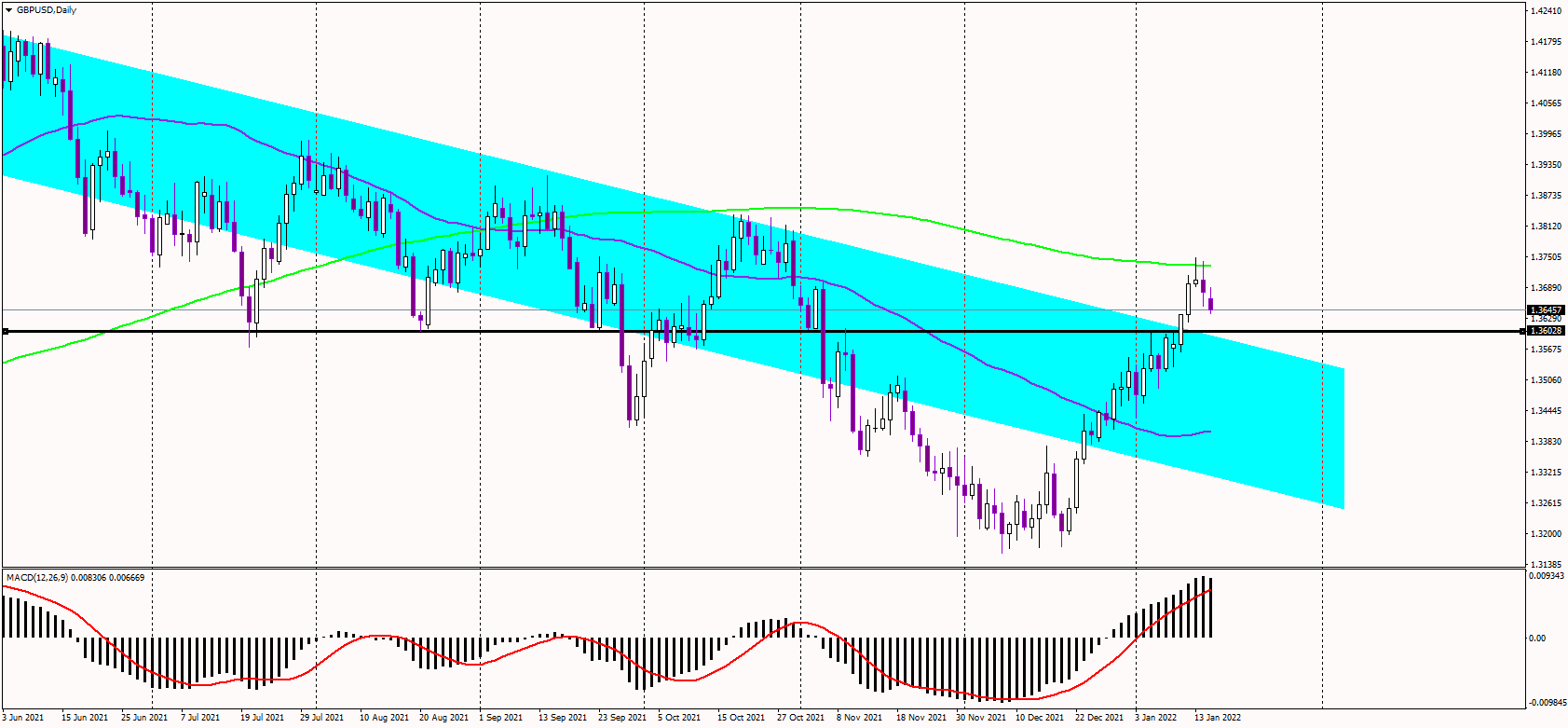Click the 19 Jul 2021 date label
The height and width of the screenshot is (728, 1568).
click(x=262, y=718)
